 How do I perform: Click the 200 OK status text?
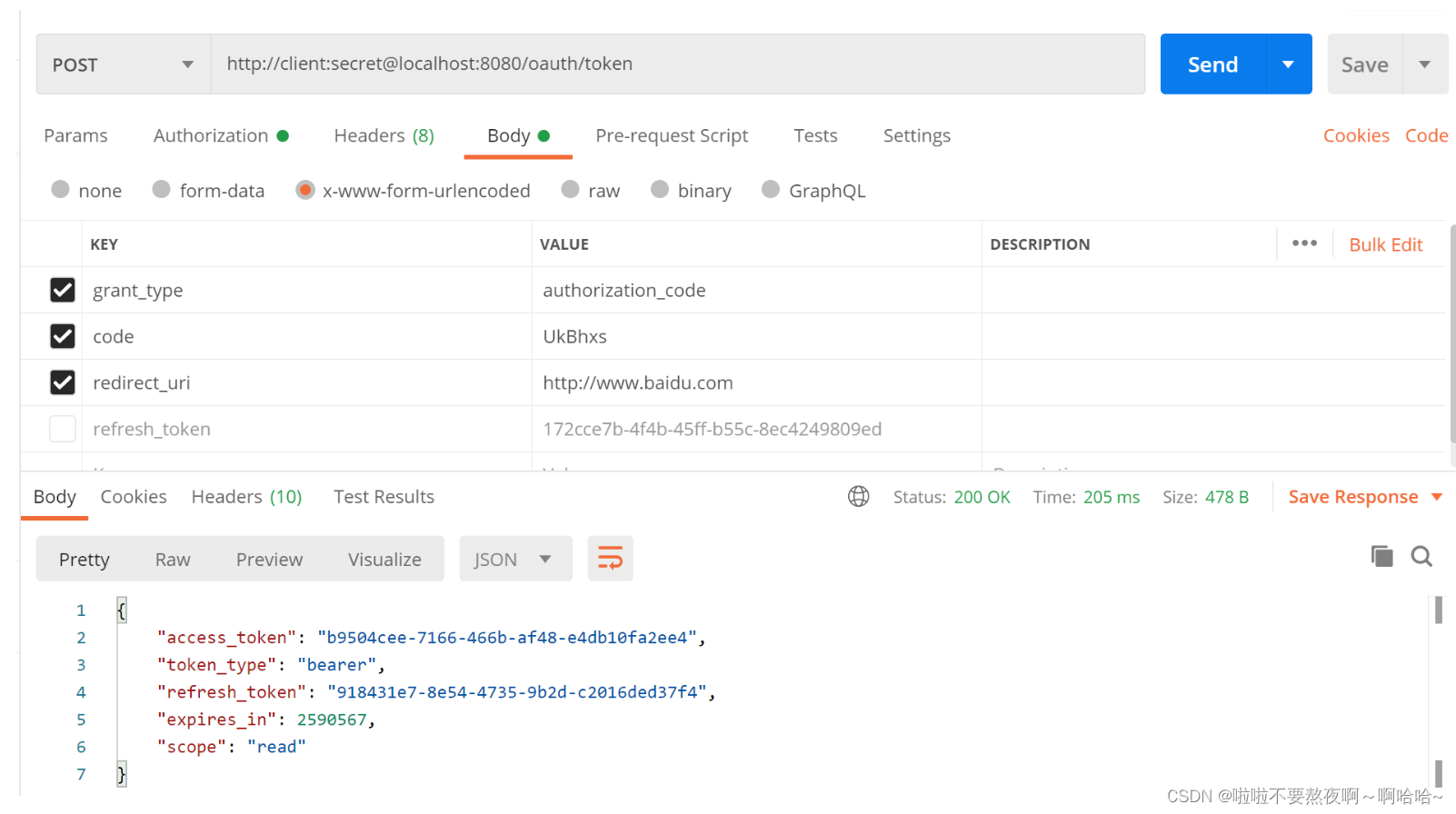coord(982,497)
